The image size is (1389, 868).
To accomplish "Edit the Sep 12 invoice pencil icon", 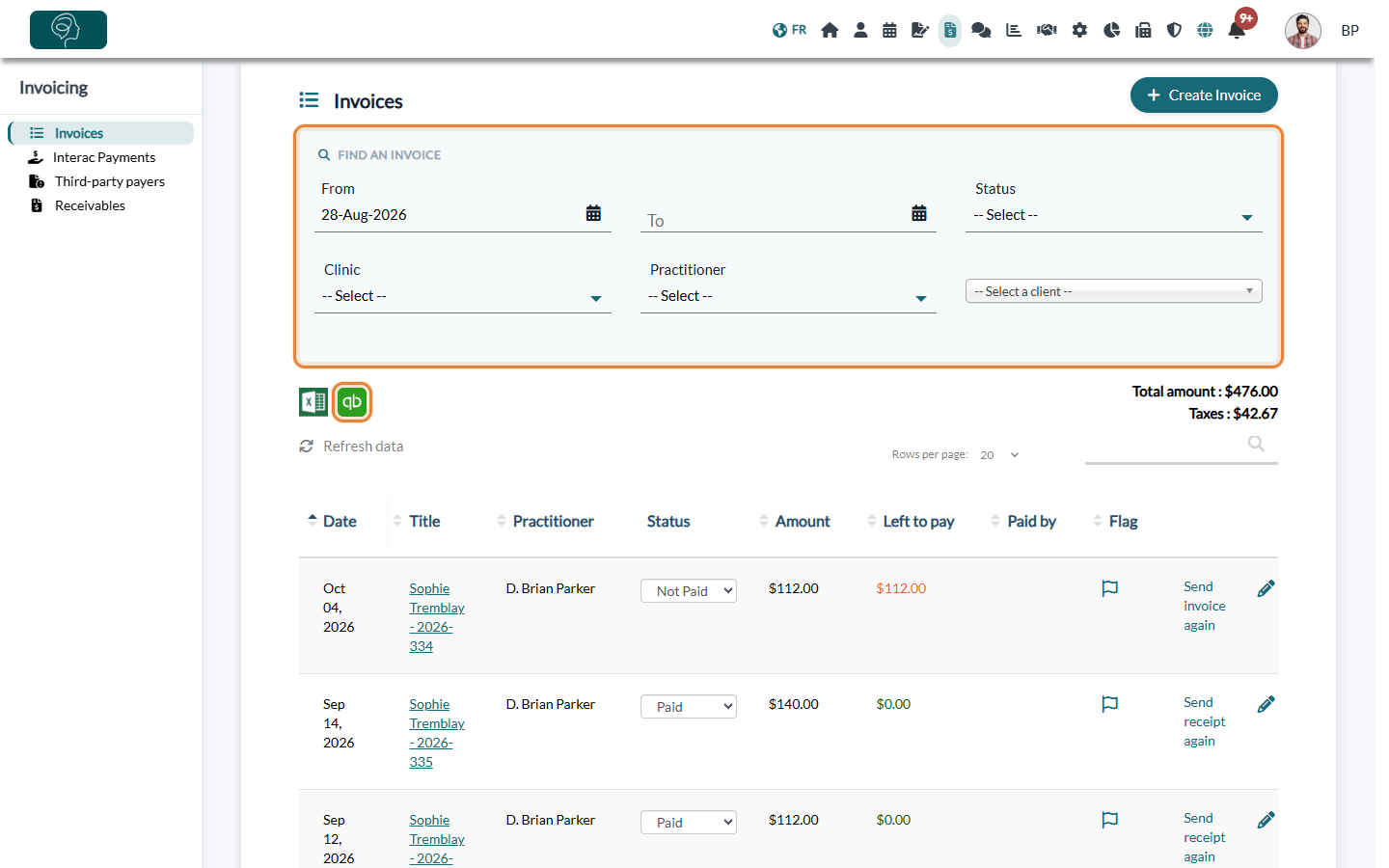I will 1266,820.
